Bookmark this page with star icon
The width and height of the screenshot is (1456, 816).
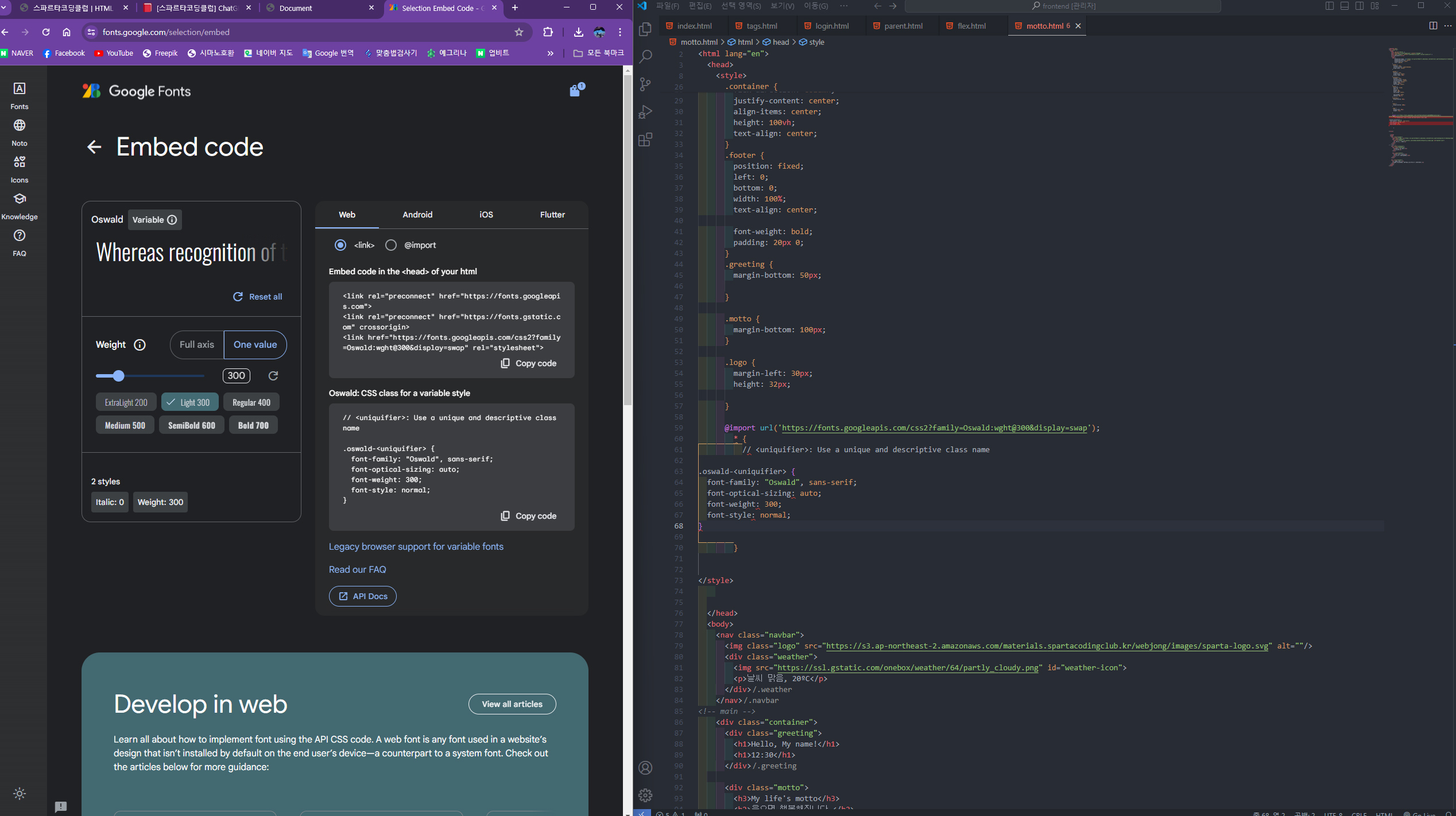519,32
